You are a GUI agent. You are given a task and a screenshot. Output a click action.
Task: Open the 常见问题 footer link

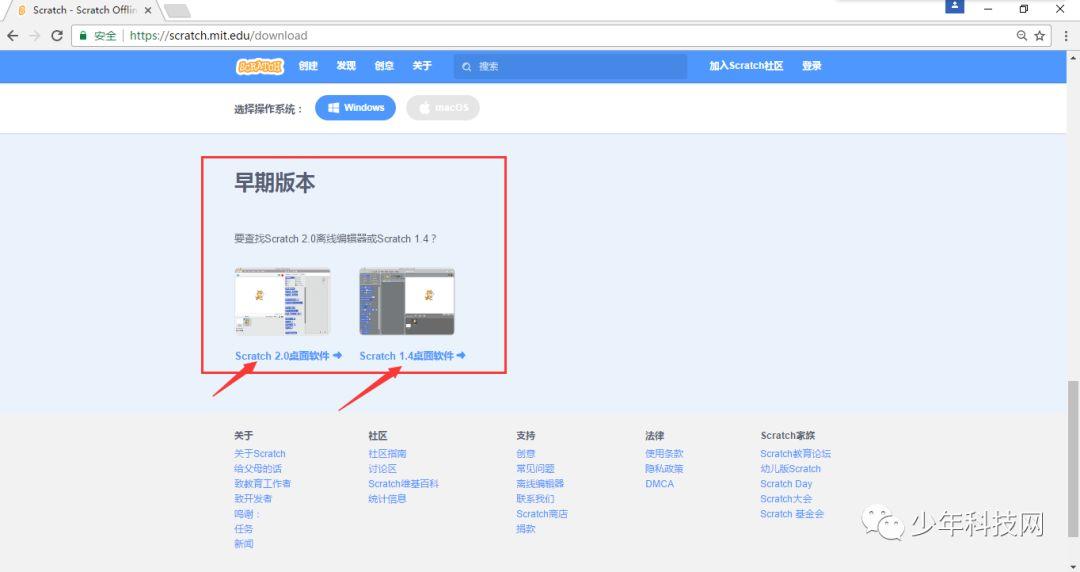[x=535, y=469]
